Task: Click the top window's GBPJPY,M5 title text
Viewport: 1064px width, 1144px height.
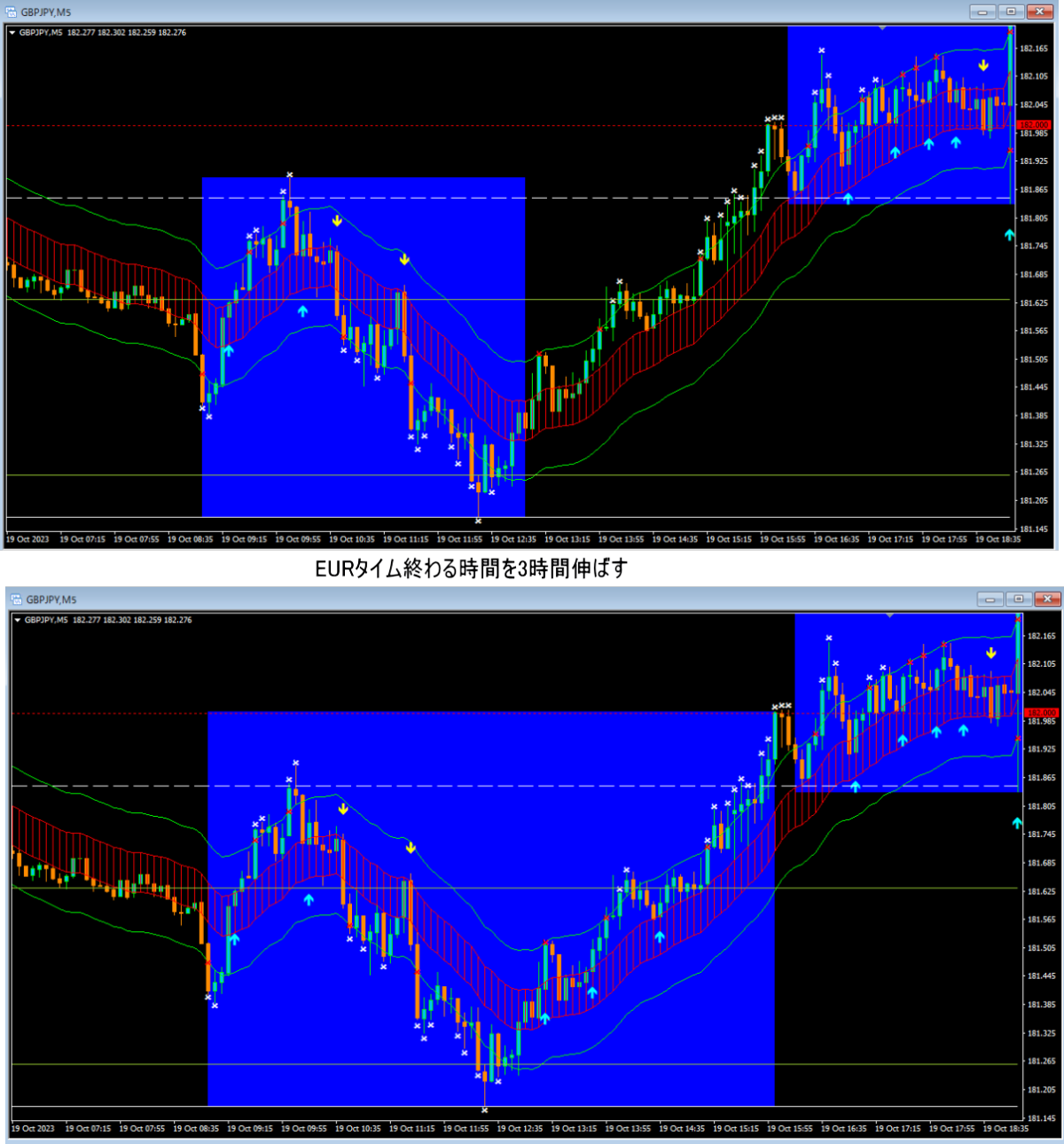Action: pos(46,12)
